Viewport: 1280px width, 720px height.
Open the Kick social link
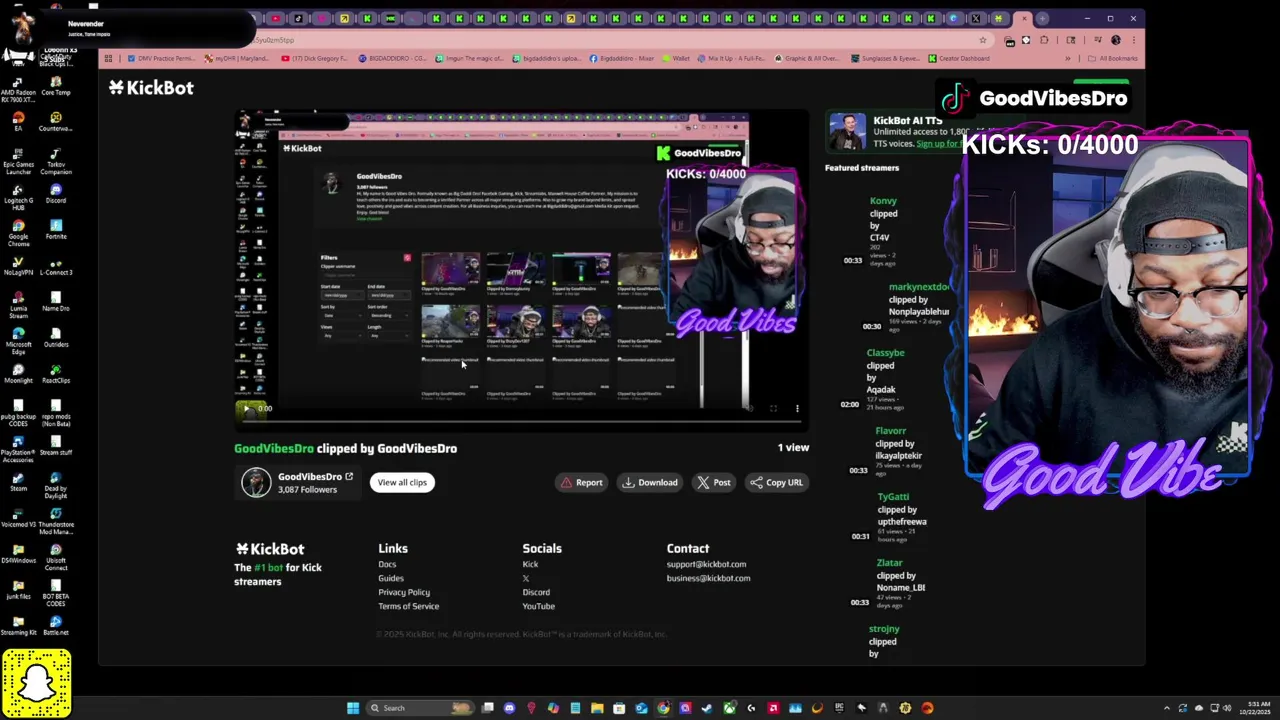point(530,564)
